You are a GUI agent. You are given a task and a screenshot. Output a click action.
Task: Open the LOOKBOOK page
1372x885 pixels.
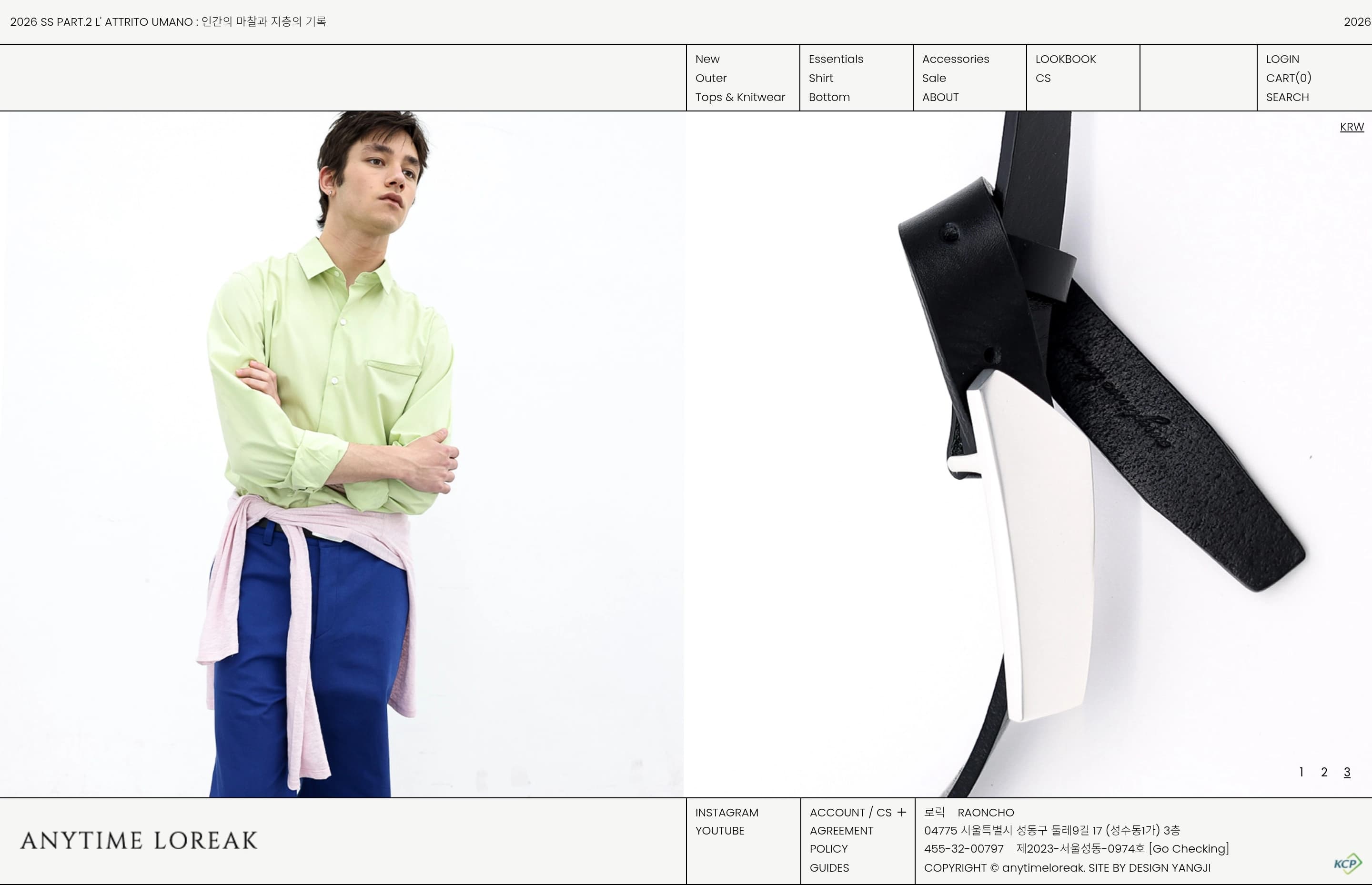tap(1065, 59)
